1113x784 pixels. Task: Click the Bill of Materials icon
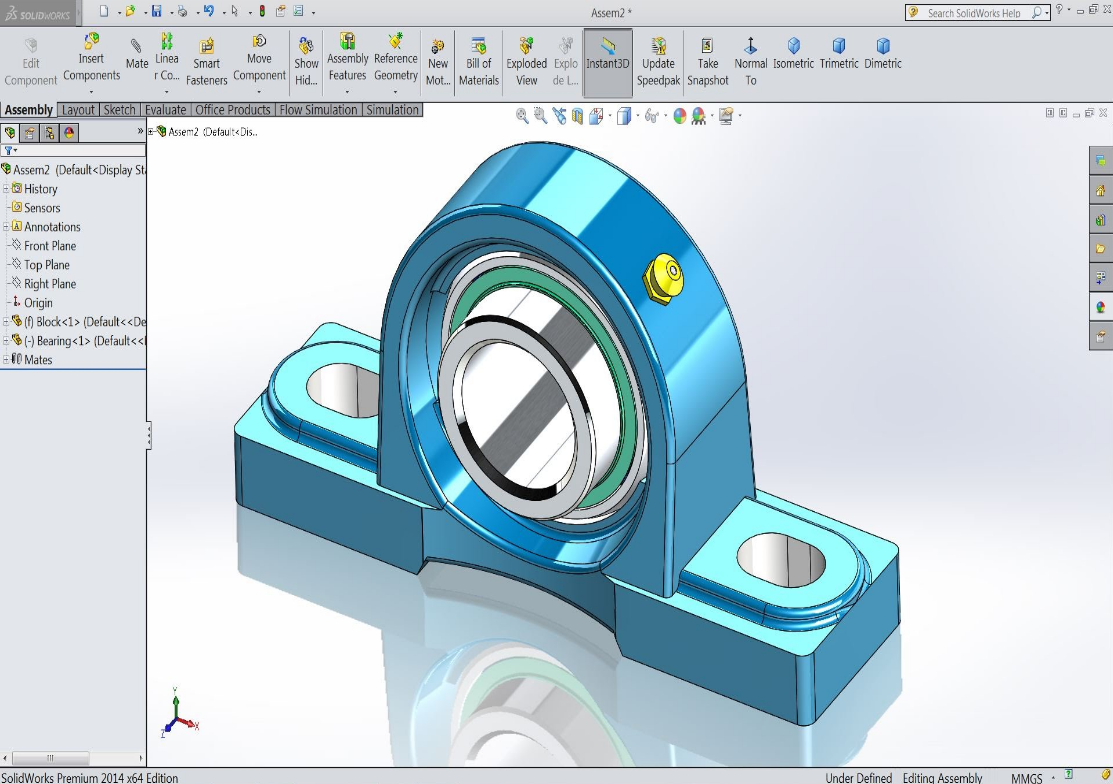click(479, 62)
